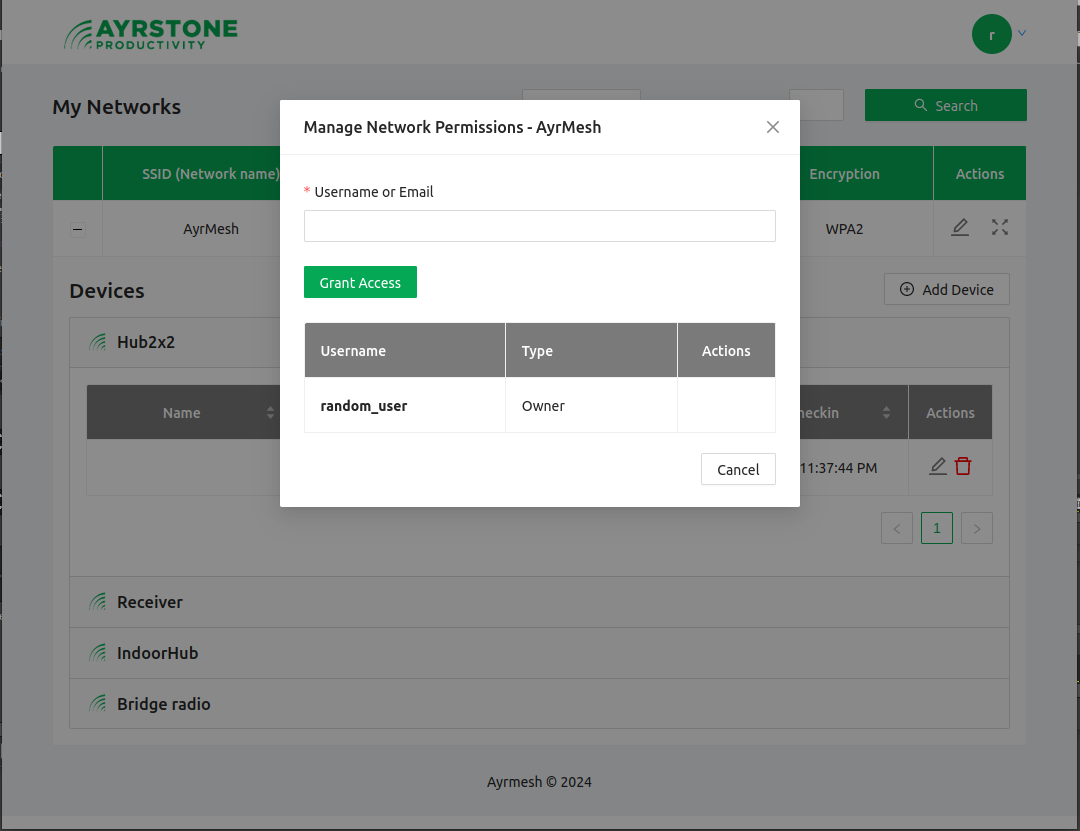Expand the Bridge radio device section
The image size is (1080, 831).
click(539, 704)
